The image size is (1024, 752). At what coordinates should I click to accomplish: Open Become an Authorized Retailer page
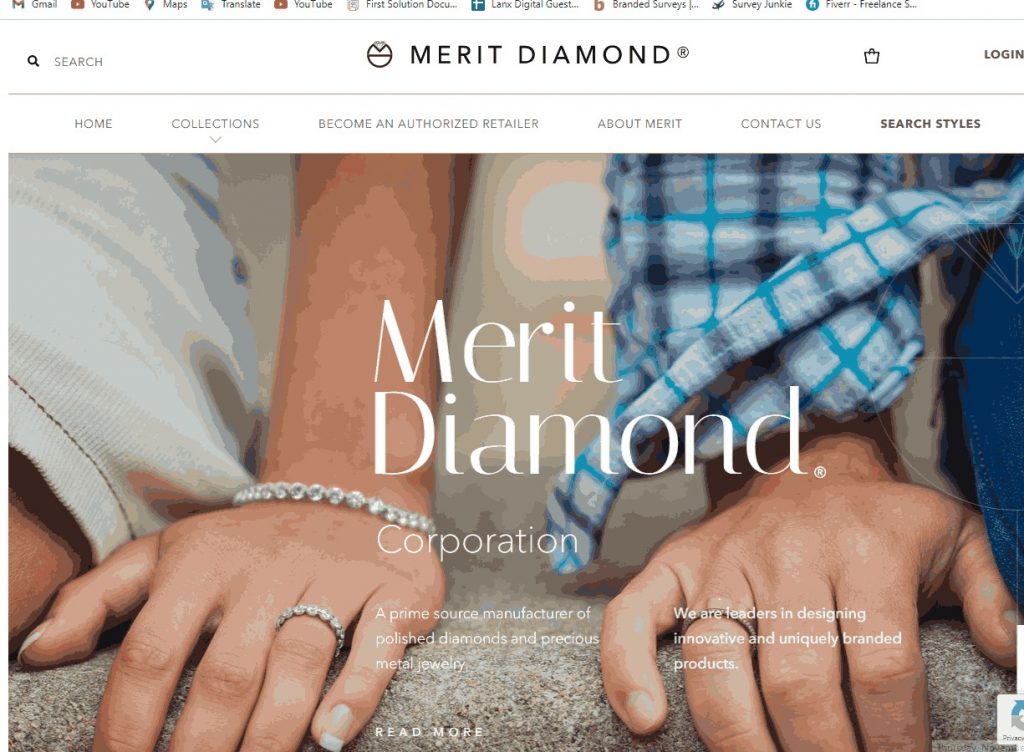[428, 123]
